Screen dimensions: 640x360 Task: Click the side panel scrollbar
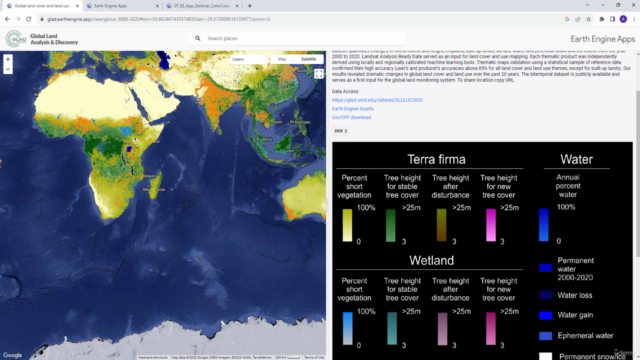pyautogui.click(x=638, y=173)
